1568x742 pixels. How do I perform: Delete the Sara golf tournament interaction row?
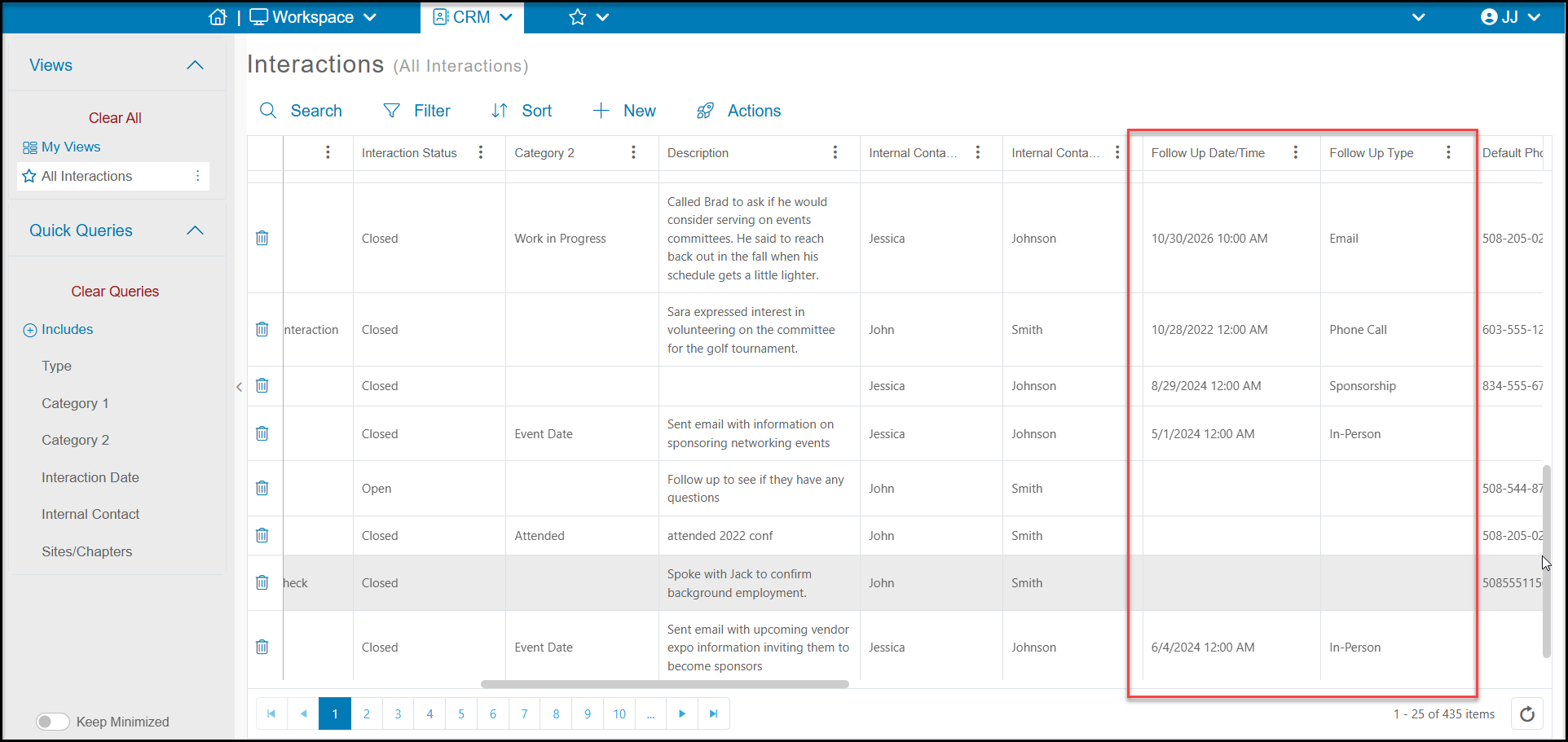(x=262, y=329)
